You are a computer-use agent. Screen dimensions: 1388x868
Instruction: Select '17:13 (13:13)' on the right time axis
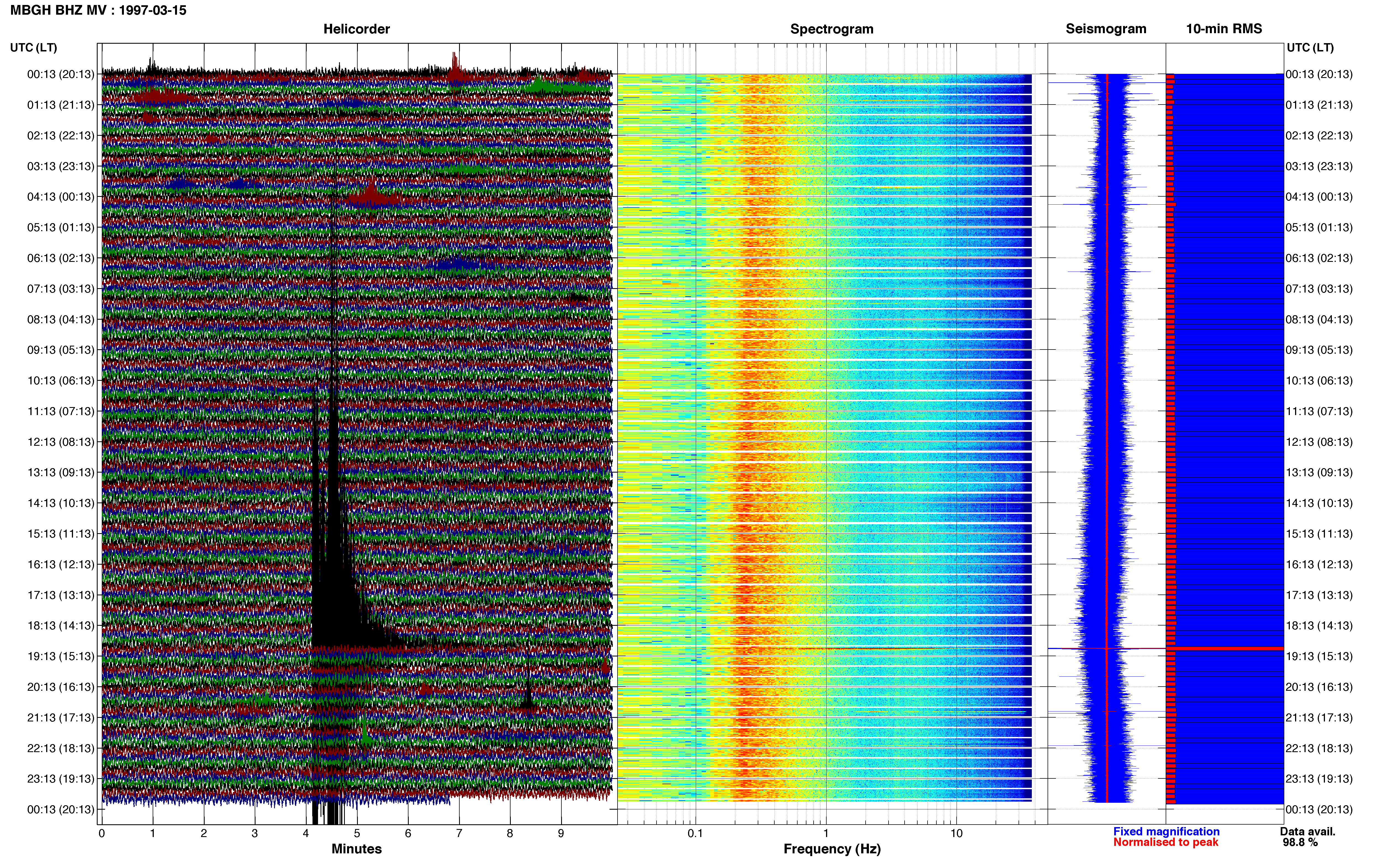1319,595
